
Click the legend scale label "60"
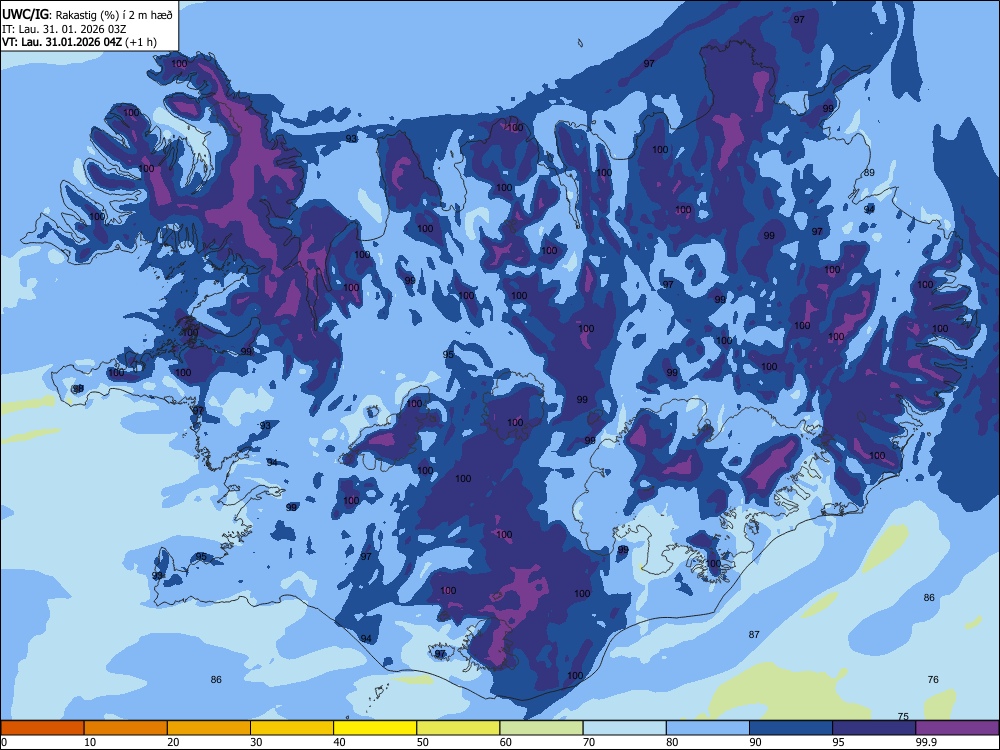[x=506, y=742]
